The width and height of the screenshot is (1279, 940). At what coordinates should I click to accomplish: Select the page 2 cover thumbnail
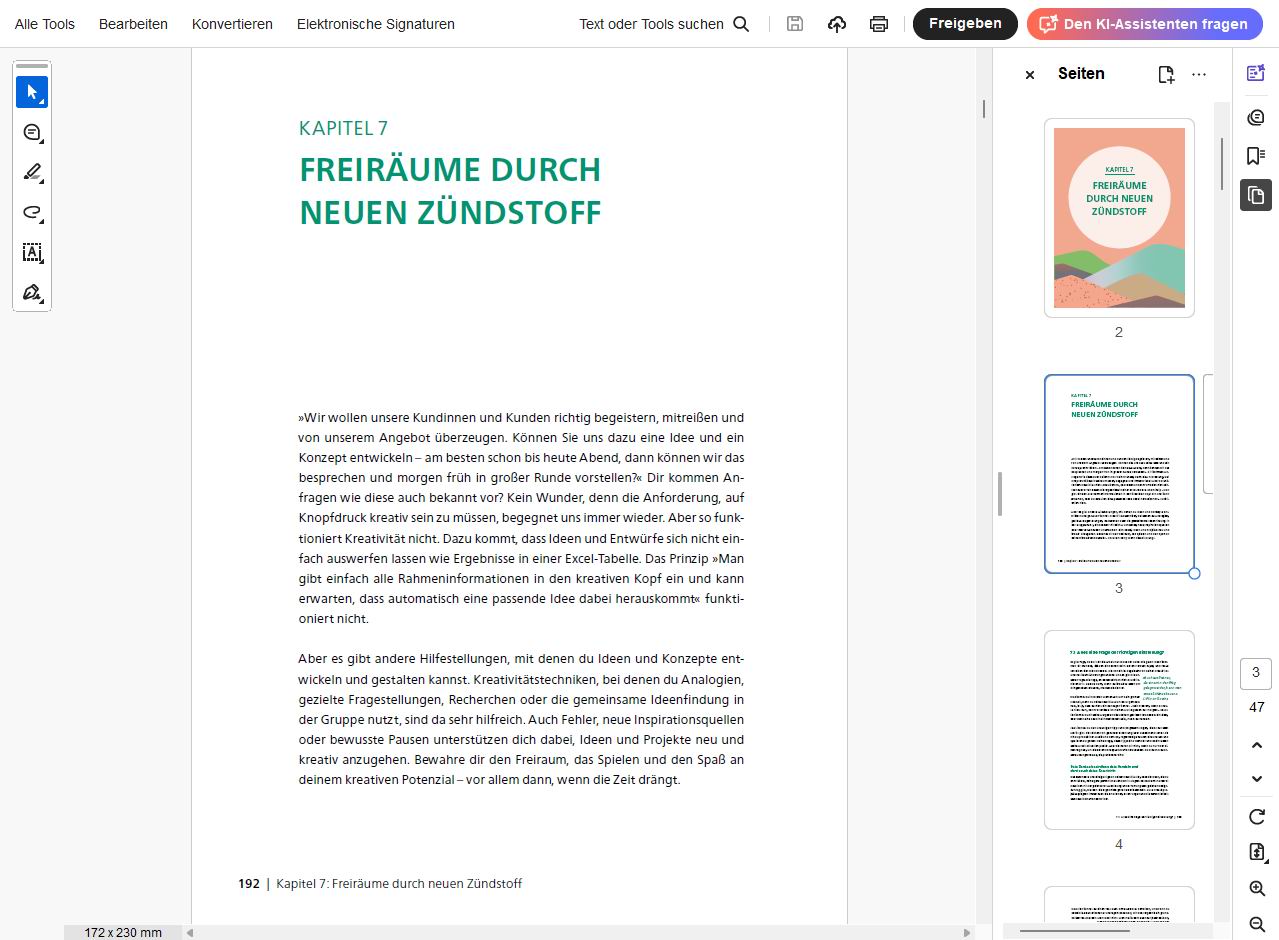tap(1119, 218)
